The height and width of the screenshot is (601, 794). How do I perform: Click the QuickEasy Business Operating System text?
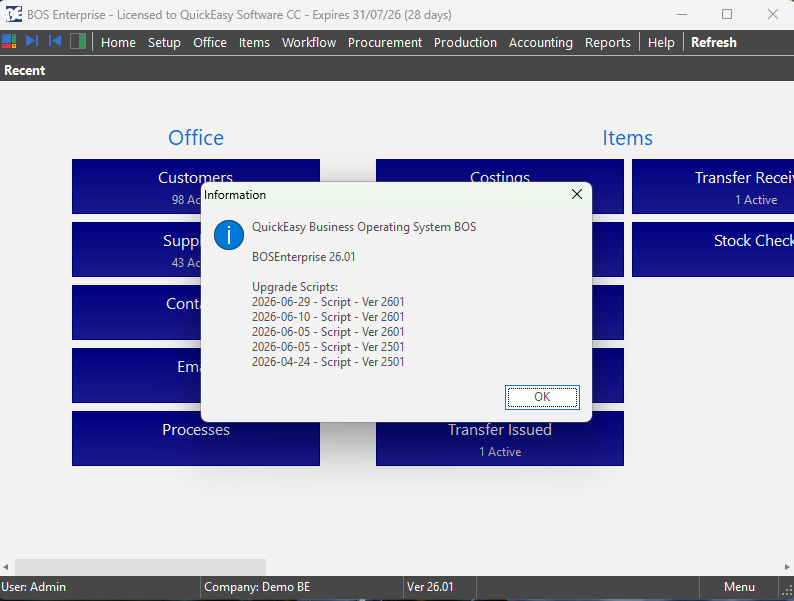click(364, 227)
